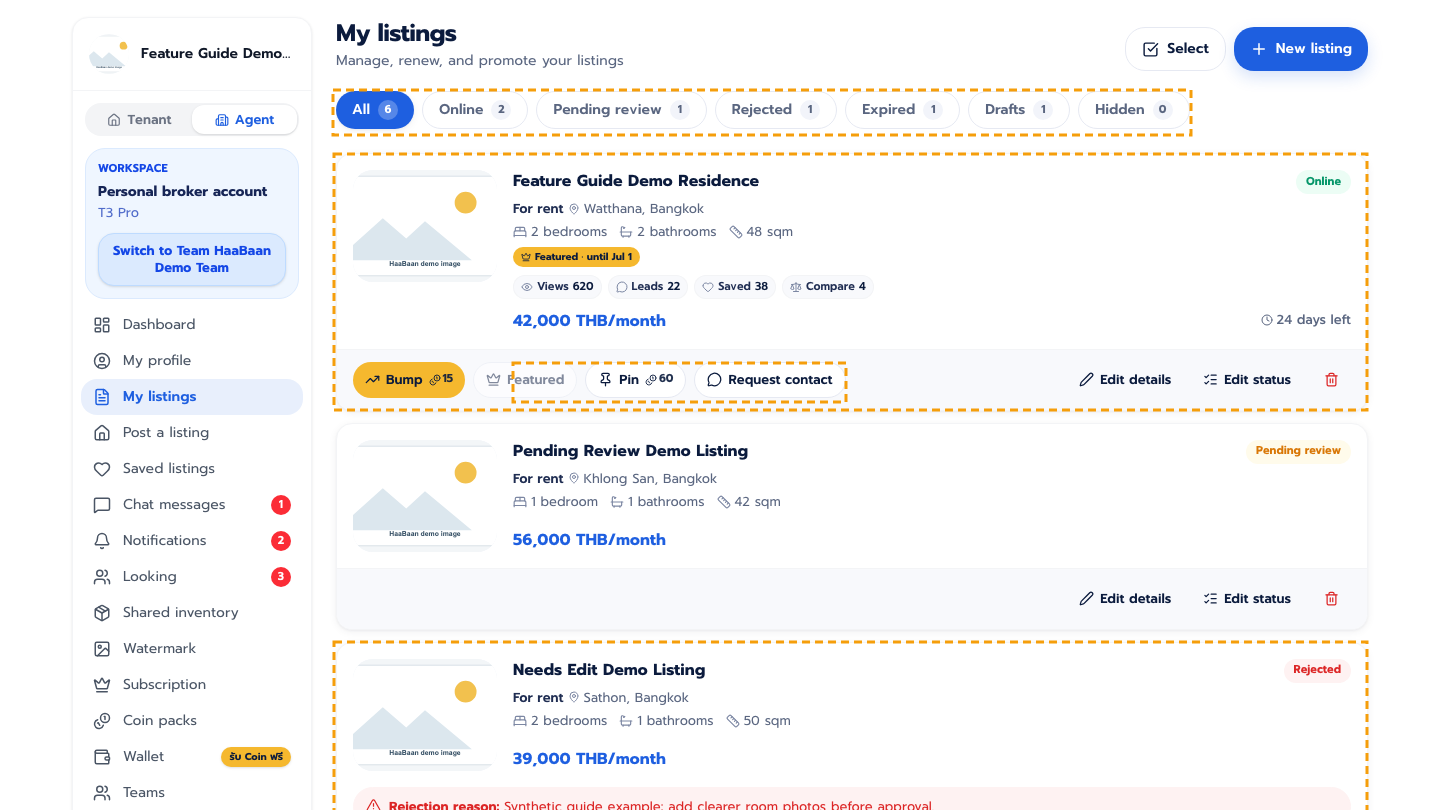The height and width of the screenshot is (810, 1440).
Task: Open Post a listing page
Action: [x=192, y=433]
